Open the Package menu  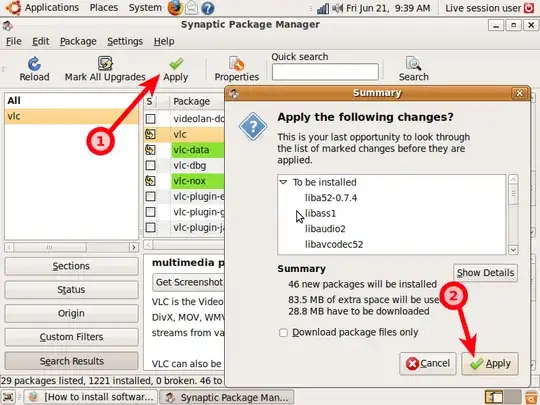[x=78, y=42]
